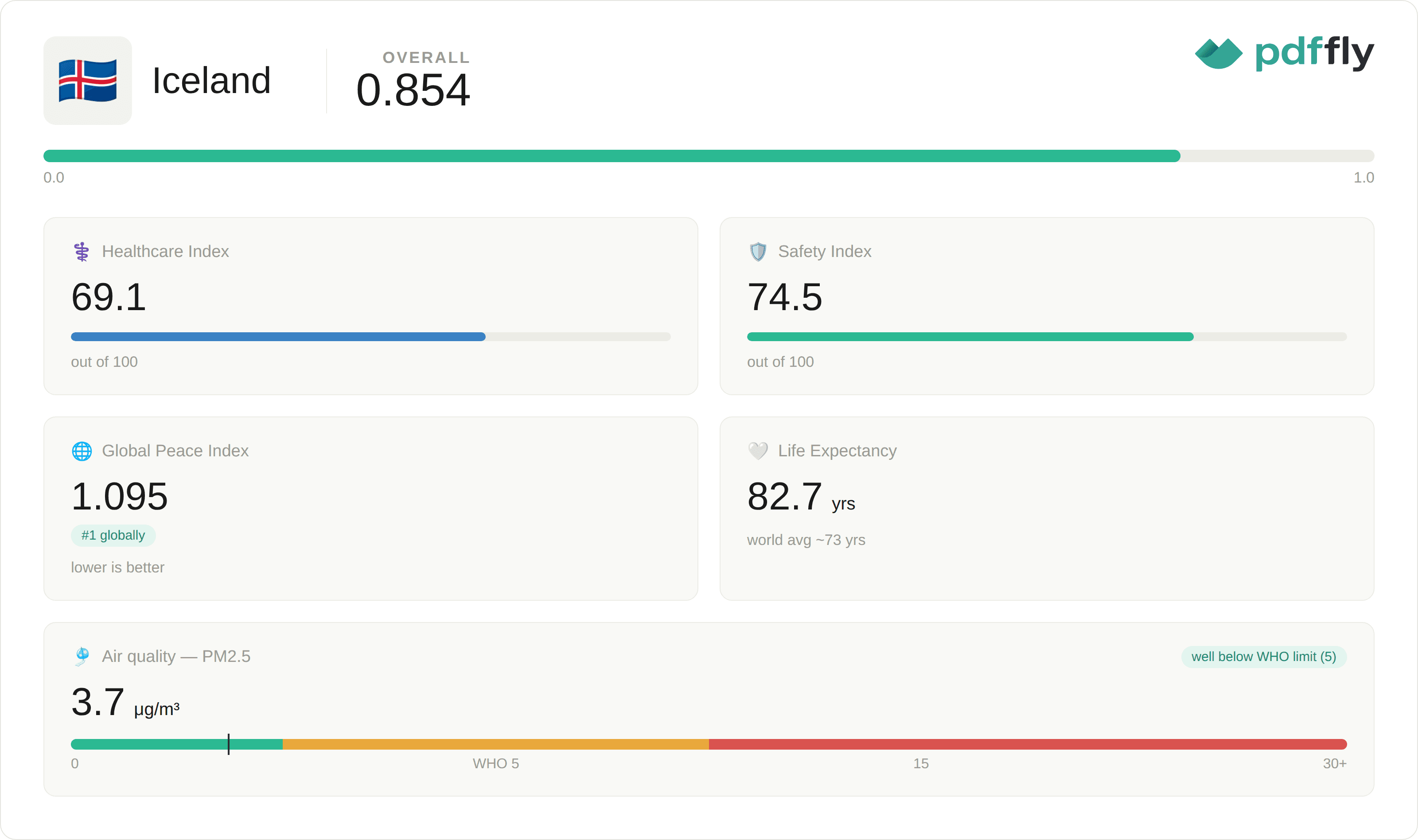Click the pdffly logo mark
1418x840 pixels.
1218,53
